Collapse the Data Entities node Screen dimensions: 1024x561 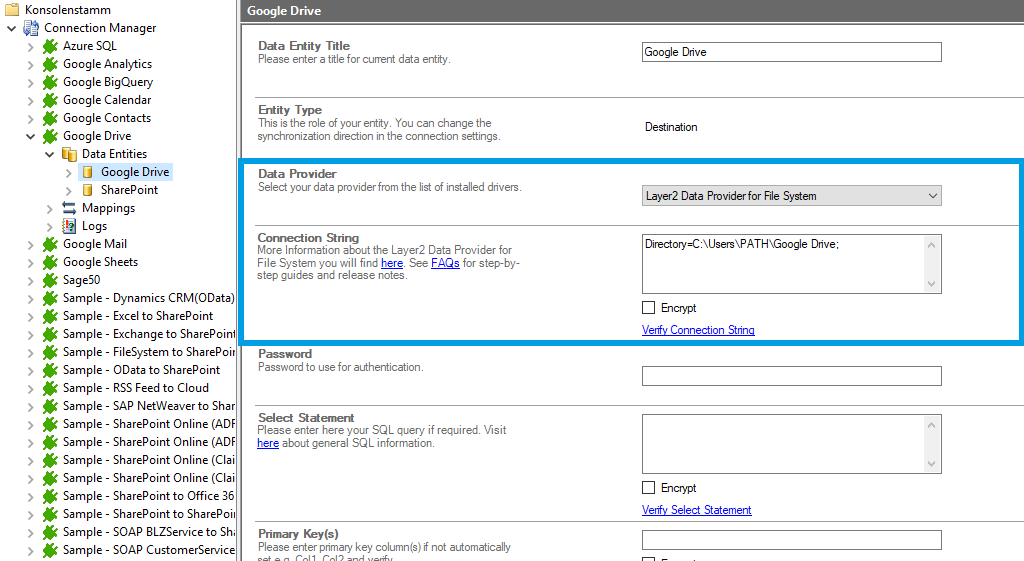click(50, 154)
